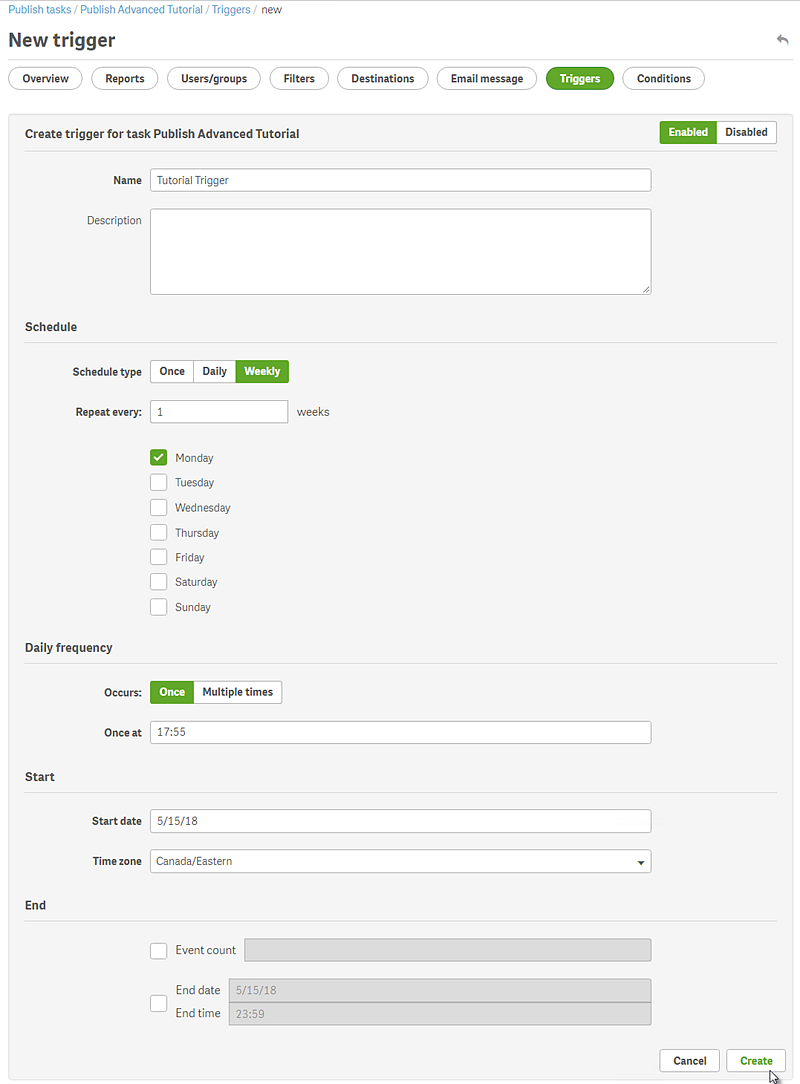The width and height of the screenshot is (800, 1084).
Task: Switch to the Overview tab
Action: [44, 78]
